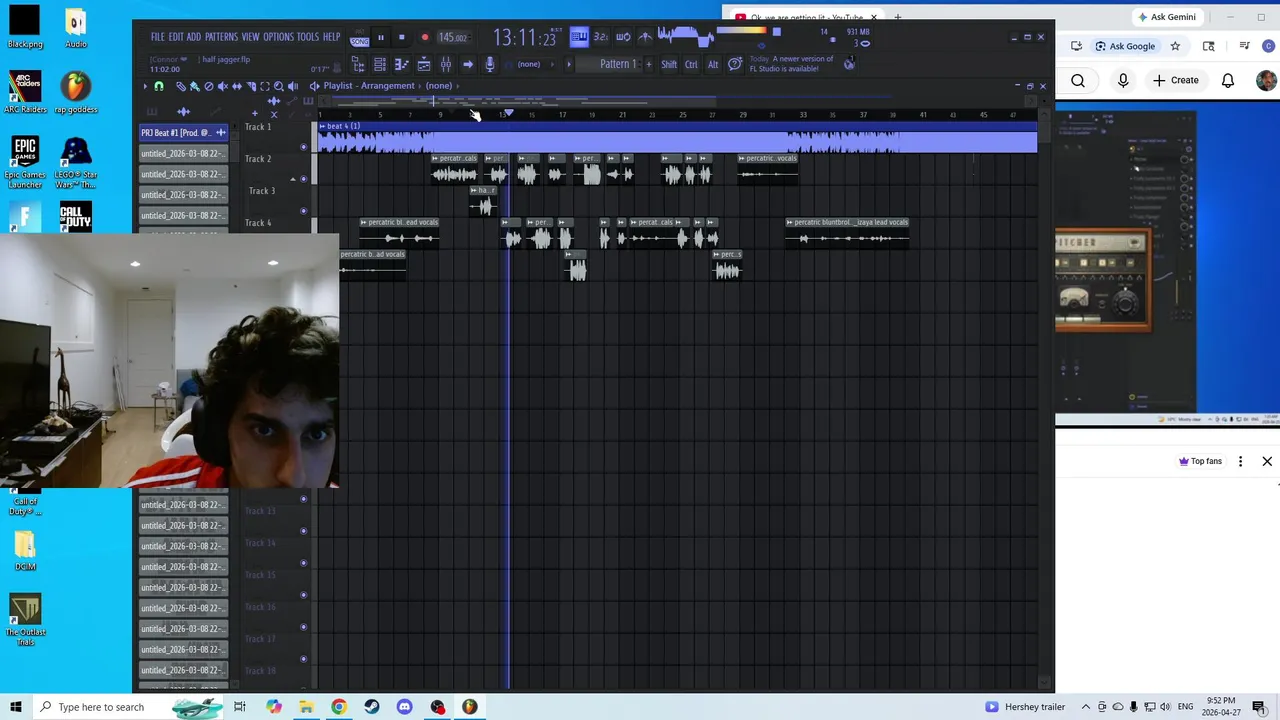Open the playlist options menu arrow

[145, 87]
